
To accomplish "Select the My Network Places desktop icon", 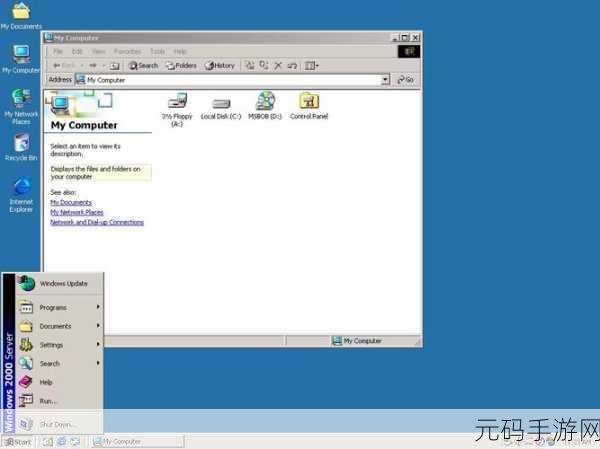I will click(x=21, y=106).
